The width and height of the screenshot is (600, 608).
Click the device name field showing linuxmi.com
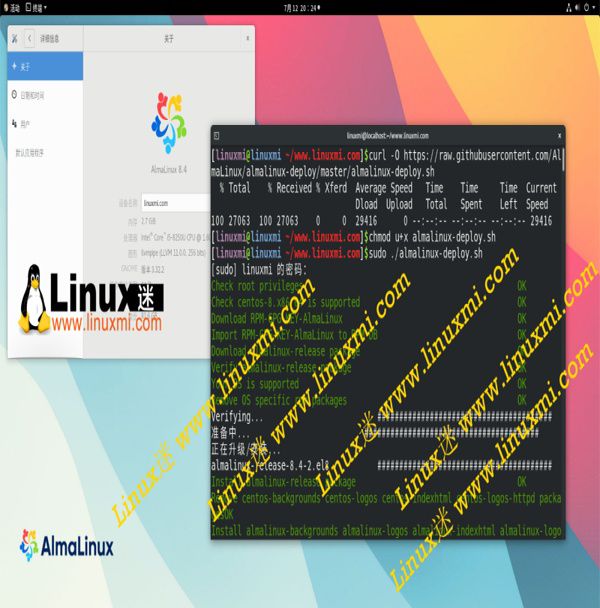click(x=176, y=203)
